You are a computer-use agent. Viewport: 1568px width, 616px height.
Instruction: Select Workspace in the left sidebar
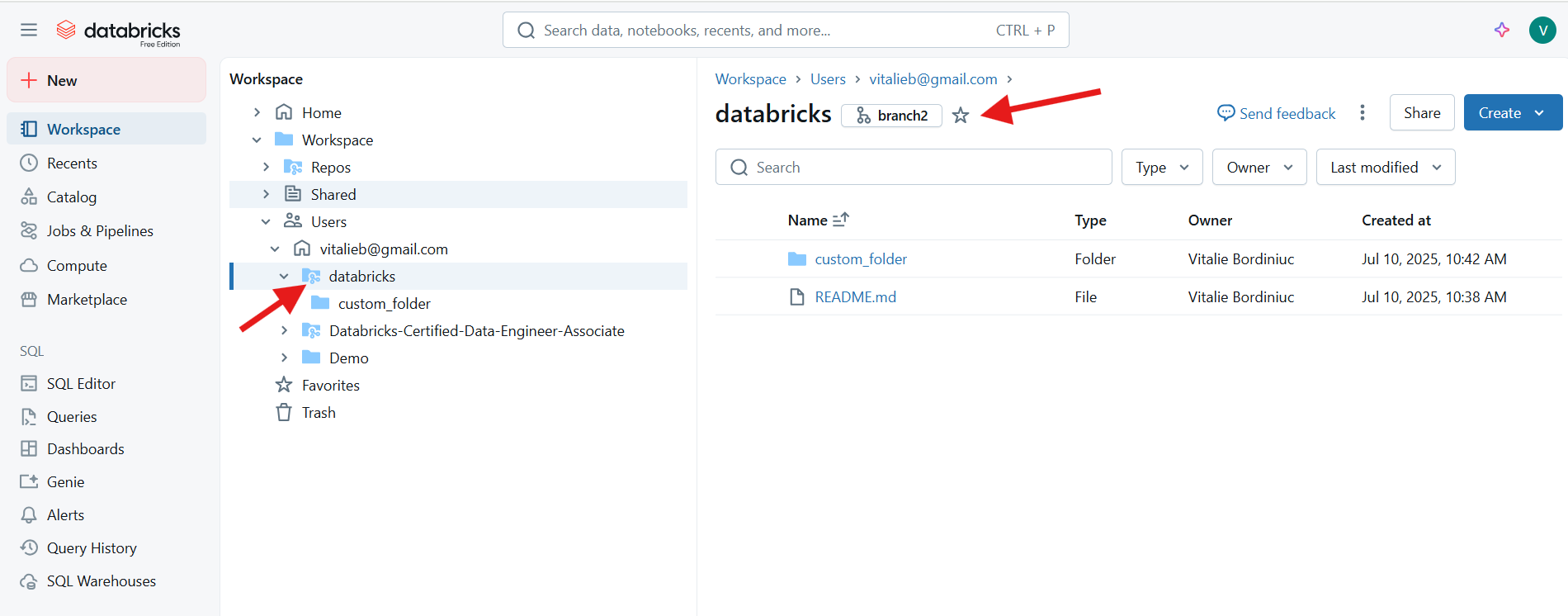click(x=106, y=129)
